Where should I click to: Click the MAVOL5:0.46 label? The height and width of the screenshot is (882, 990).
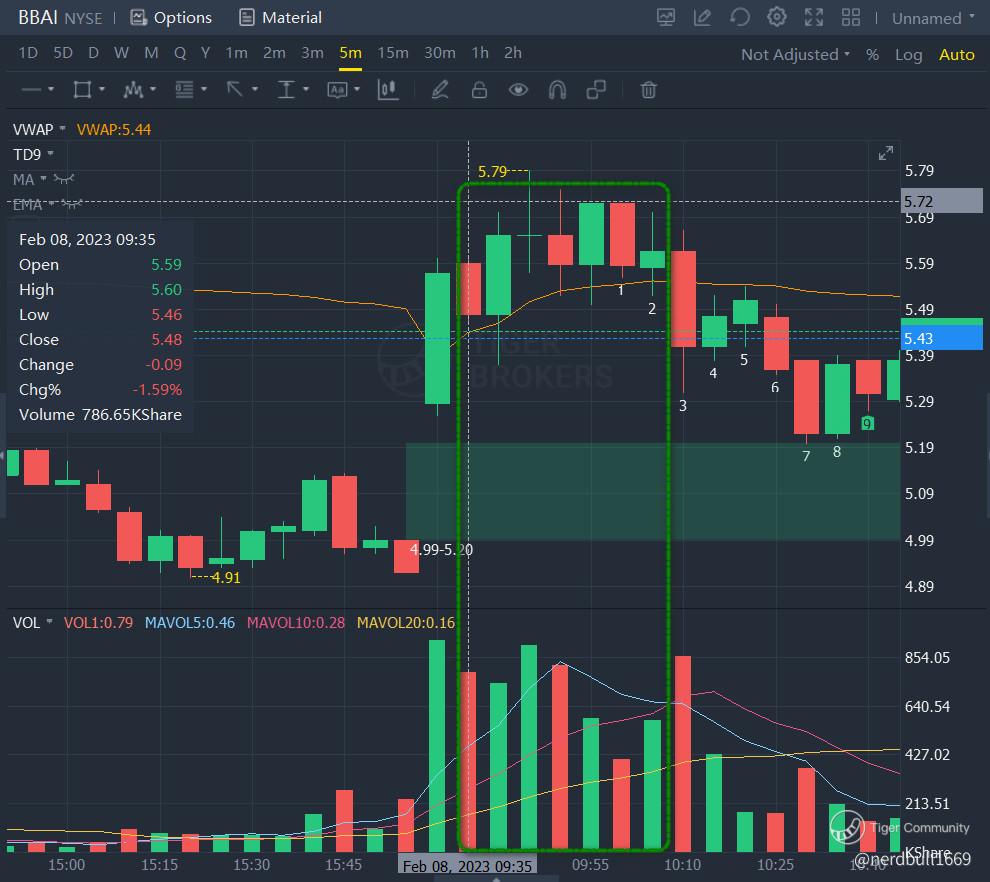(190, 623)
